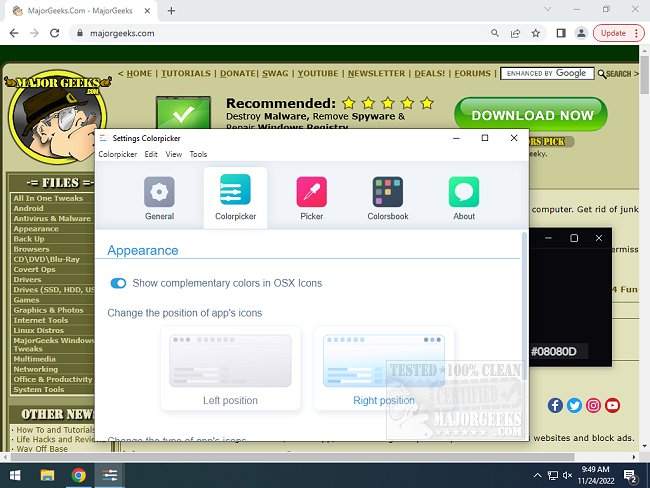650x488 pixels.
Task: Open the MajorGeeks Facebook icon
Action: [555, 405]
